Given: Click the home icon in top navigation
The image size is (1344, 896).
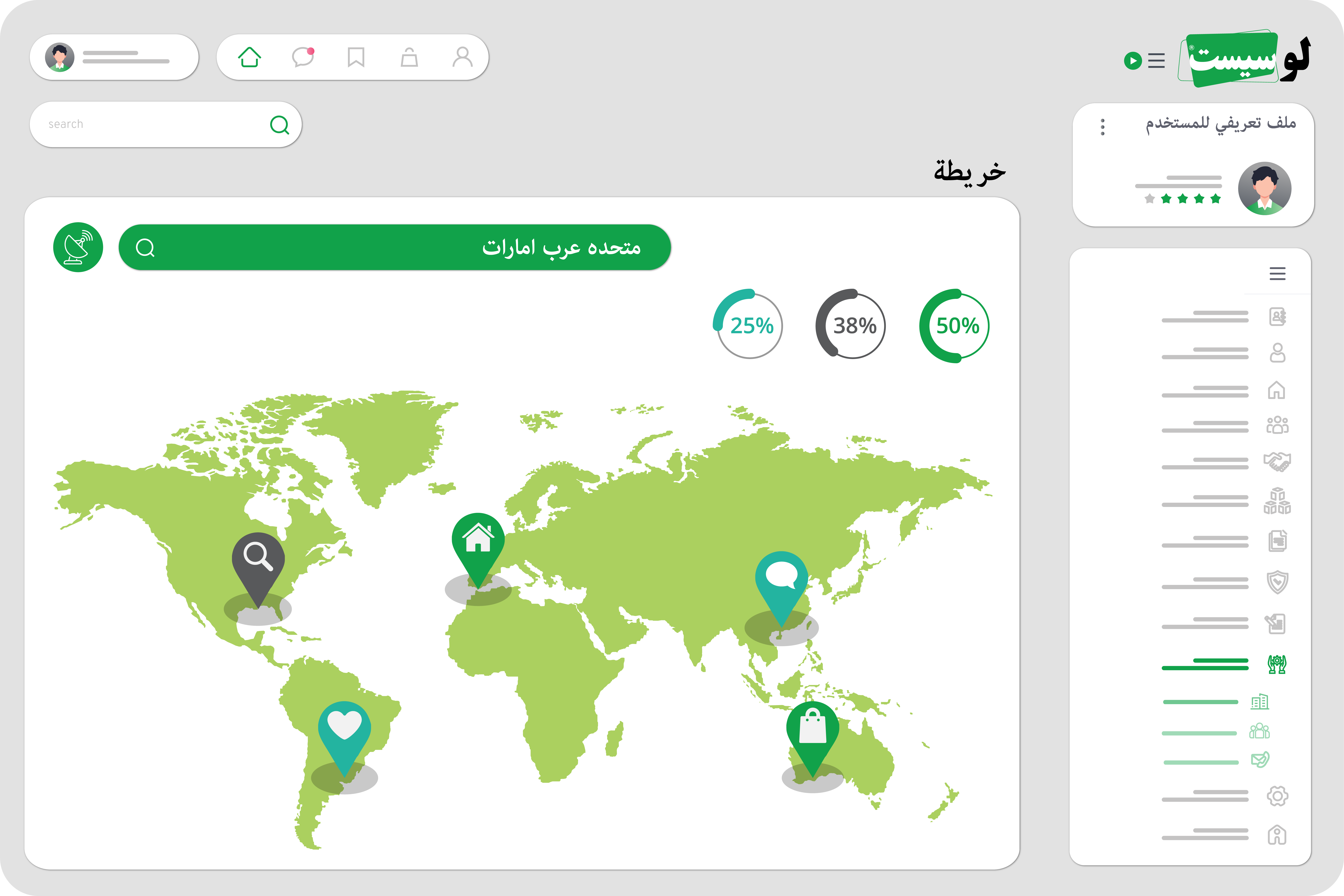Looking at the screenshot, I should click(250, 57).
